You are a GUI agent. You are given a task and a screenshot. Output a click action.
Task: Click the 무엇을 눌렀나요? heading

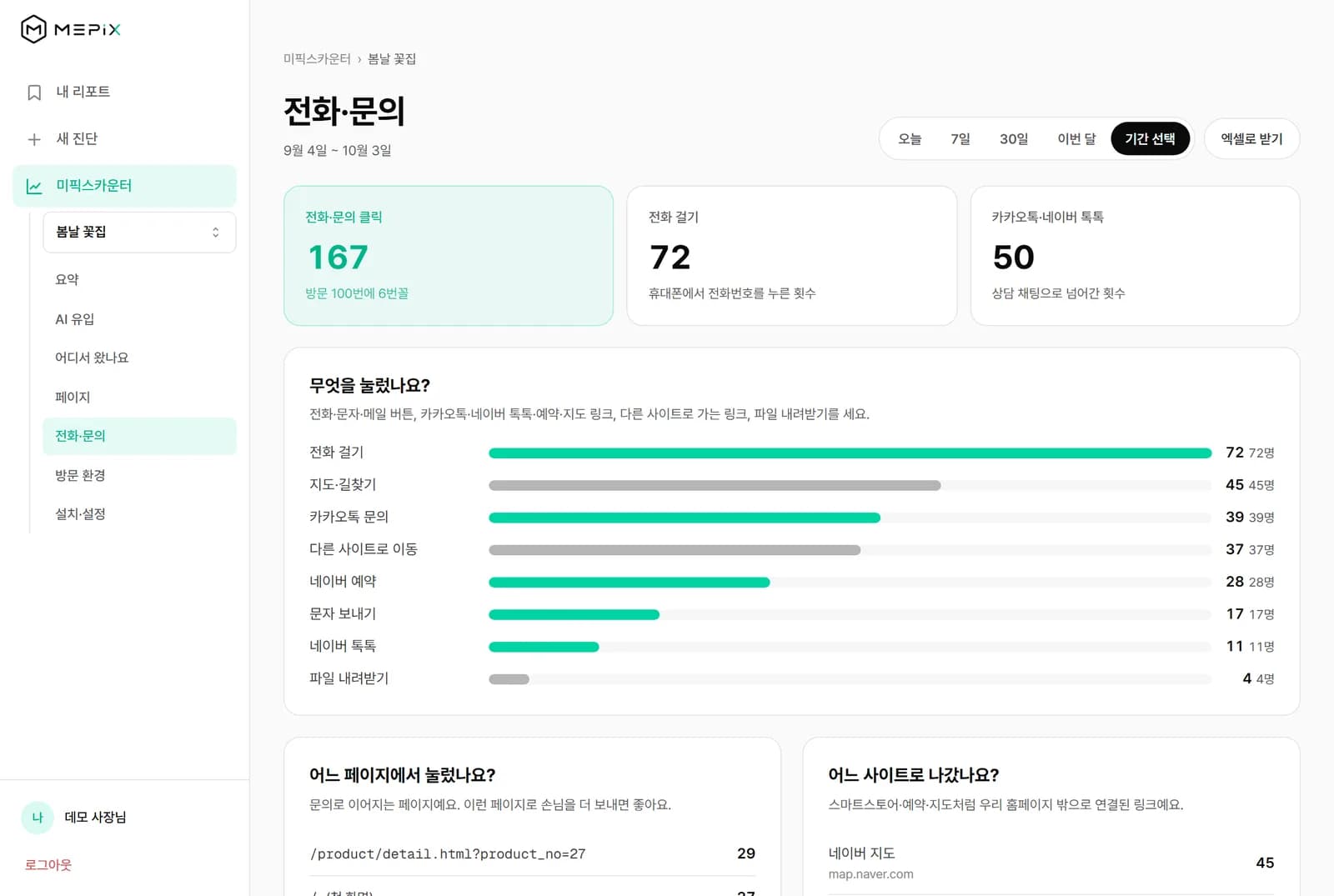pyautogui.click(x=369, y=385)
